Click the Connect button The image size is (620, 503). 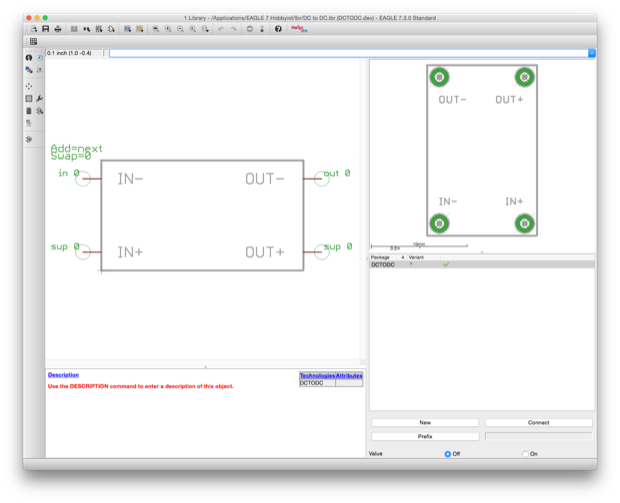pos(539,423)
